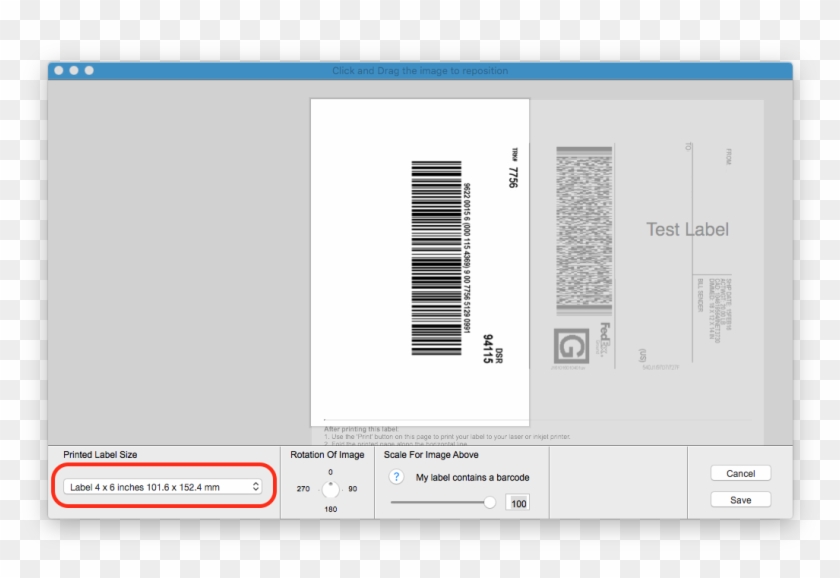Click the G ground icon on label

pos(571,346)
